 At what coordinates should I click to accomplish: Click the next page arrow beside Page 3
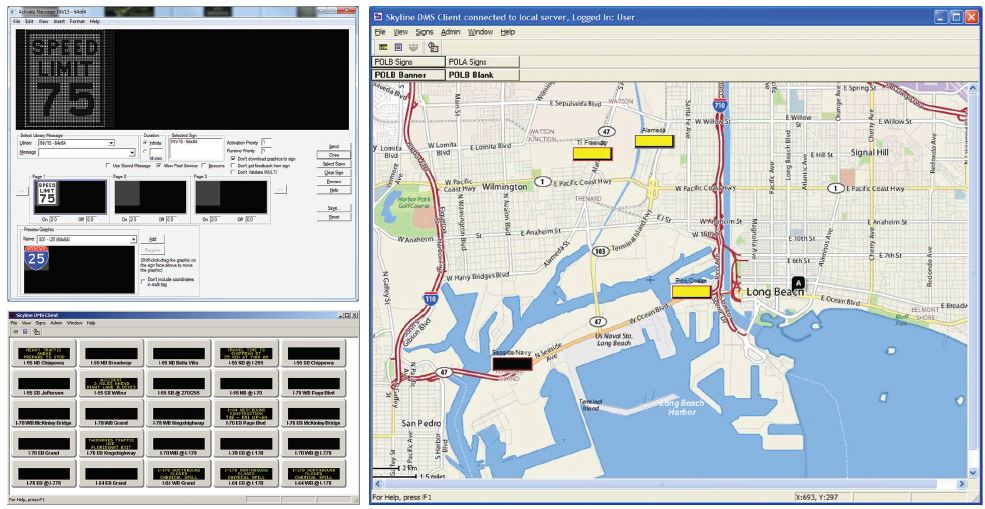click(280, 189)
